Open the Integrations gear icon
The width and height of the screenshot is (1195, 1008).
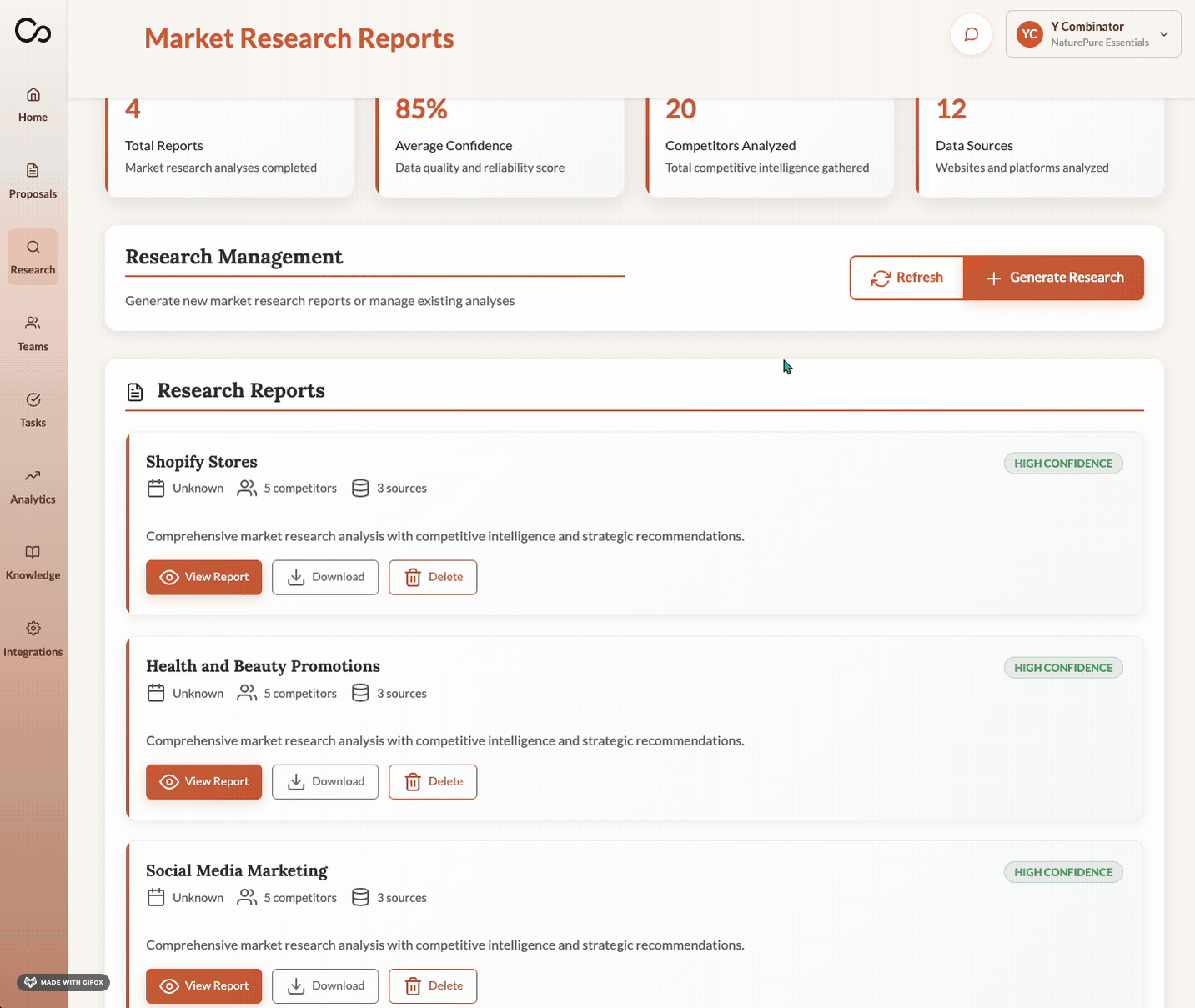click(x=33, y=638)
